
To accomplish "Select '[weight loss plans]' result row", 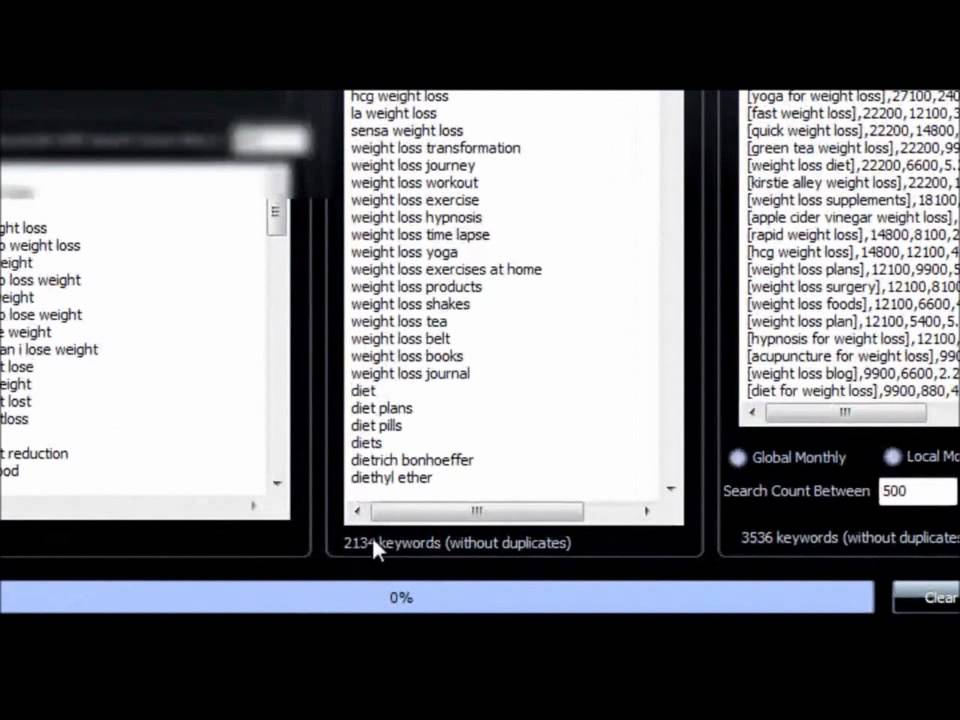I will 853,269.
